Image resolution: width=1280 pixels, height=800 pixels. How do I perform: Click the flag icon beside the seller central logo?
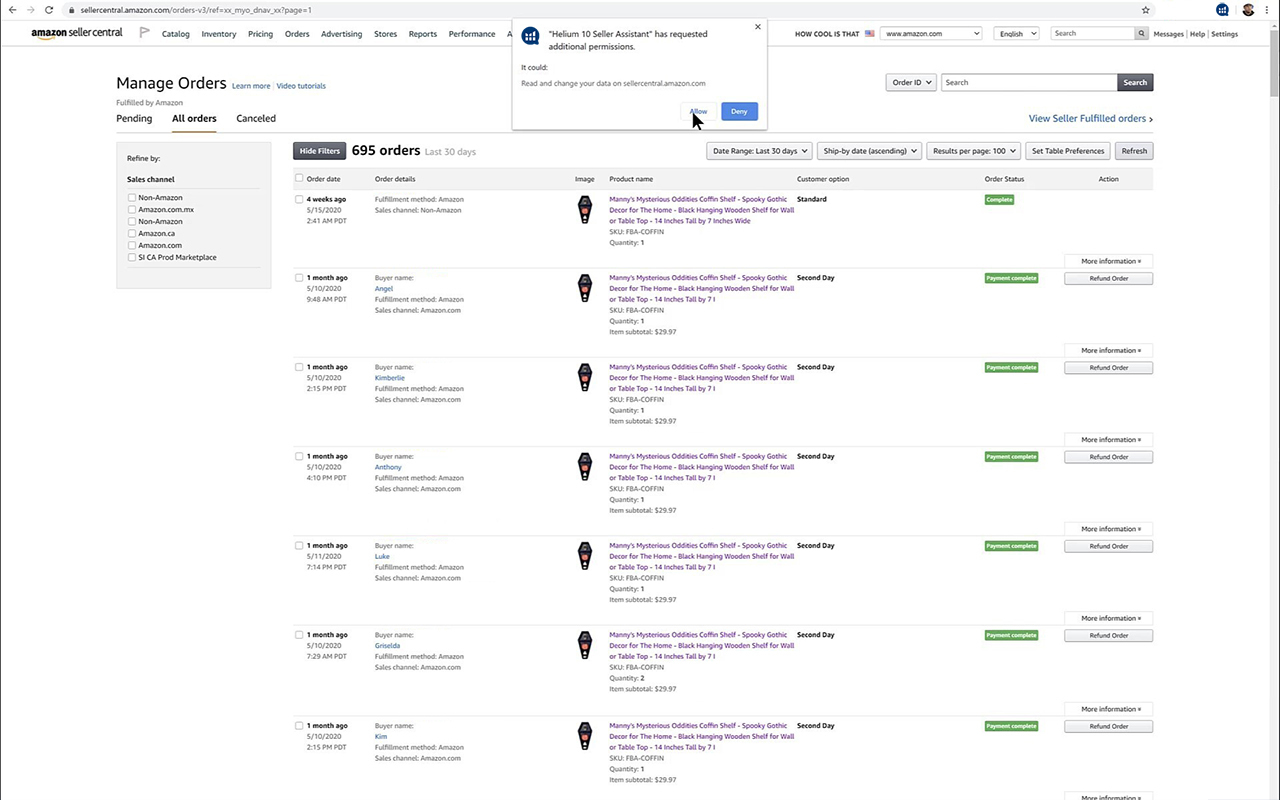point(144,32)
